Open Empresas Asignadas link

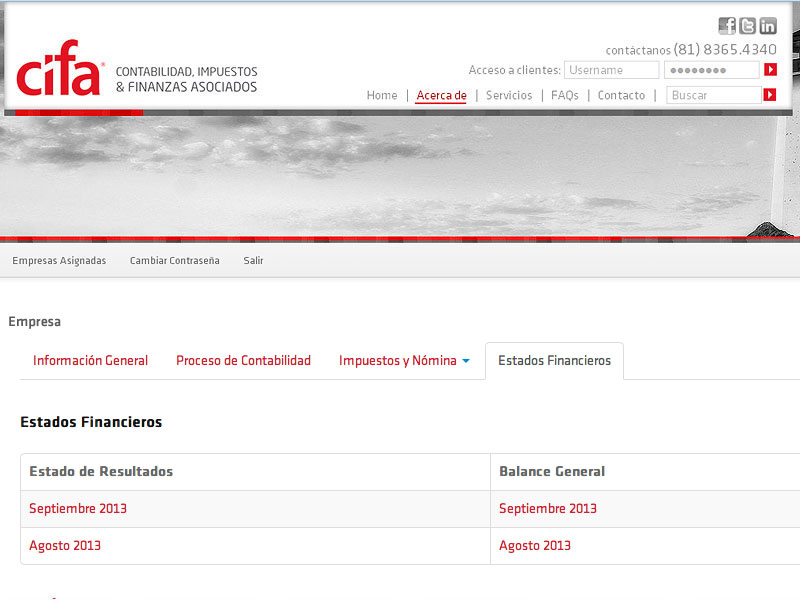click(59, 261)
